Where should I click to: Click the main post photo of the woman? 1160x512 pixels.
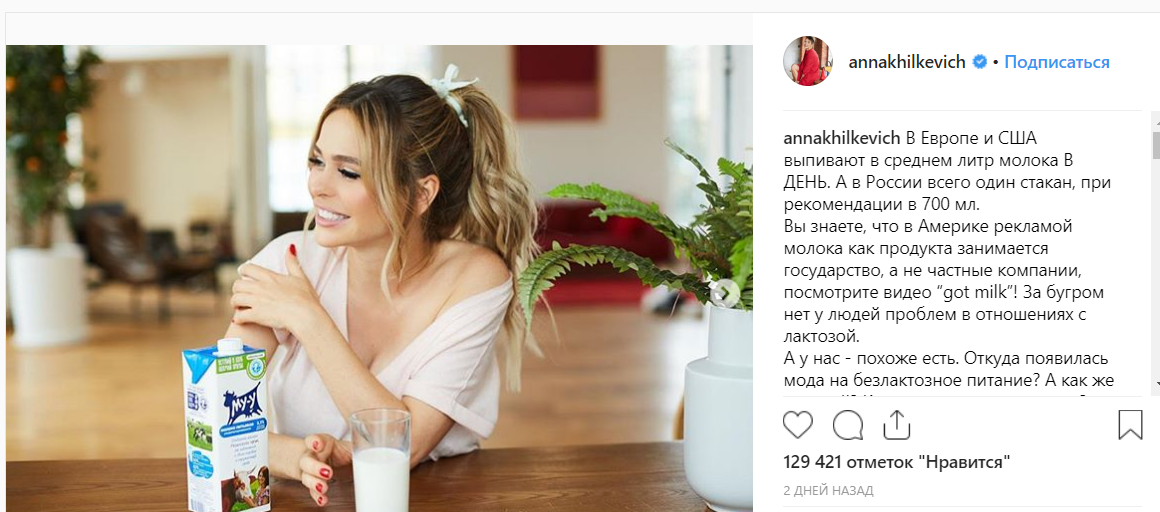coord(379,278)
